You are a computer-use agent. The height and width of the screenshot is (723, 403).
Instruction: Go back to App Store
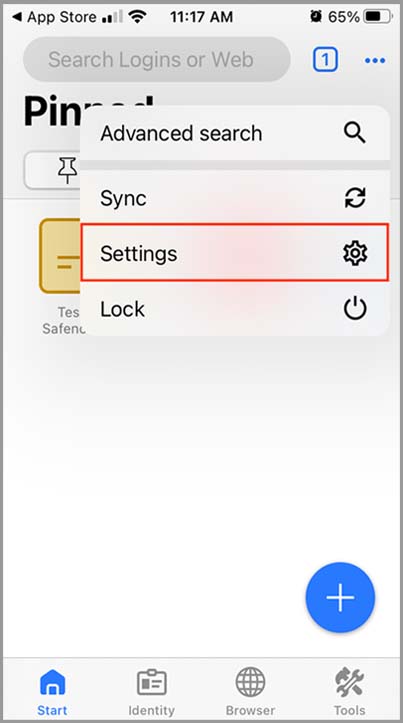54,18
